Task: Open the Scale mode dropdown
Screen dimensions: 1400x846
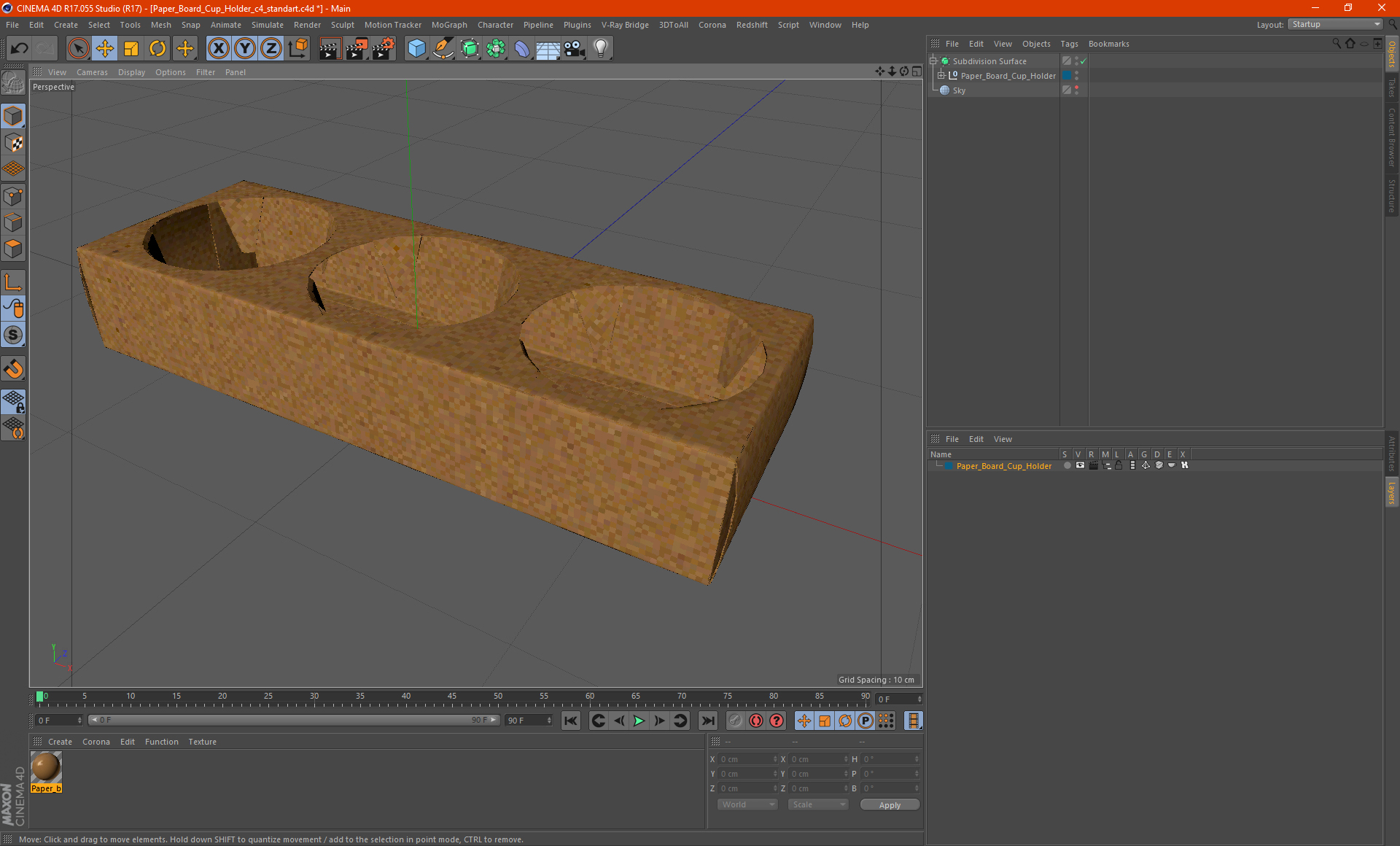Action: [818, 804]
